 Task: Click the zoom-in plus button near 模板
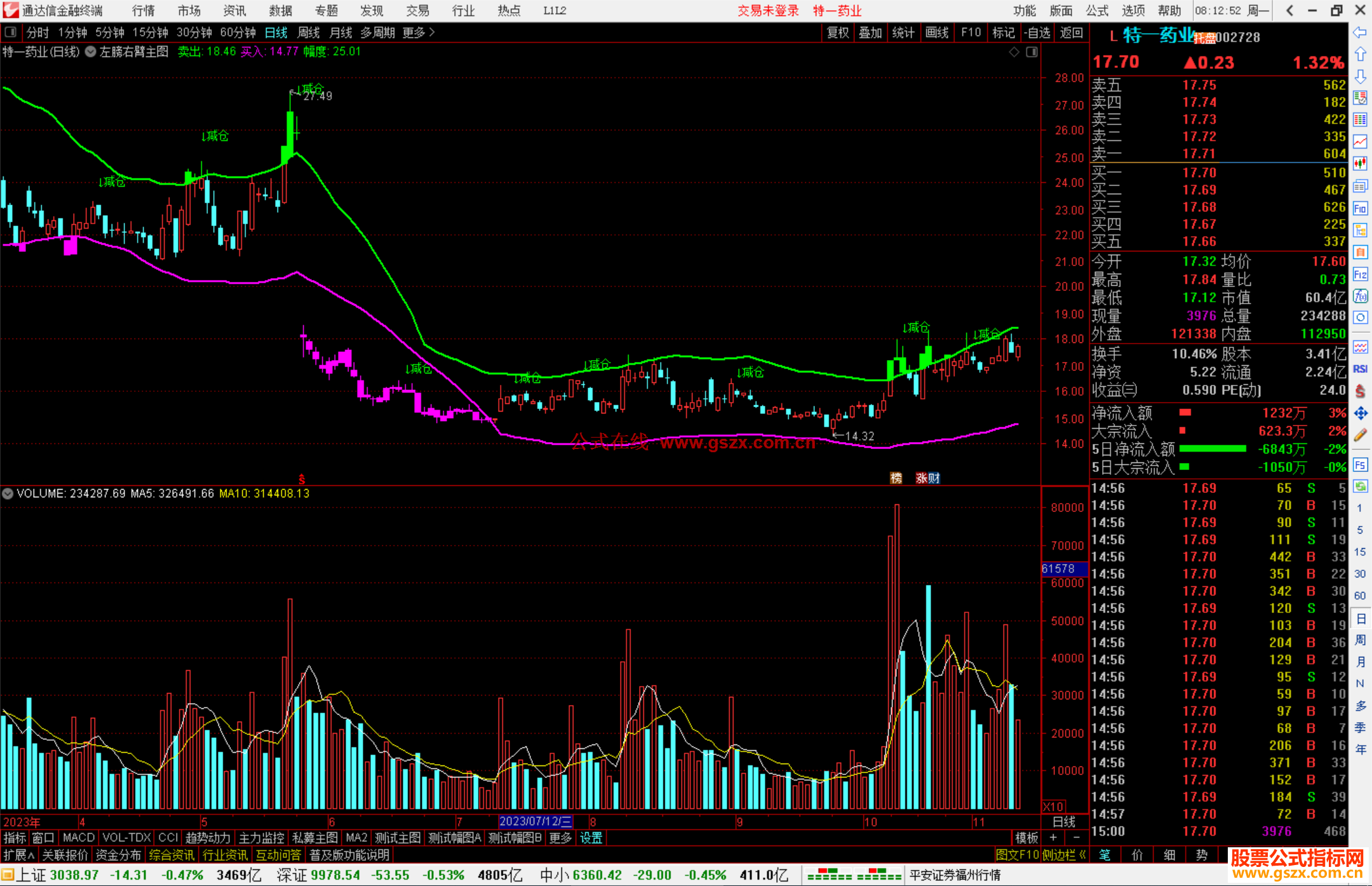point(1053,838)
